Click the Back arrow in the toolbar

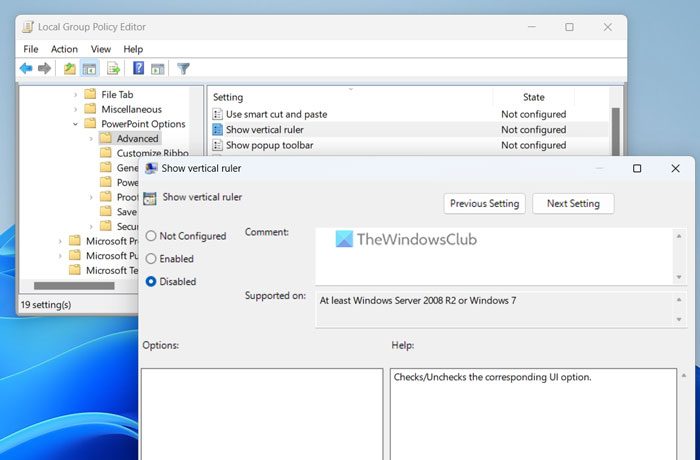click(26, 69)
